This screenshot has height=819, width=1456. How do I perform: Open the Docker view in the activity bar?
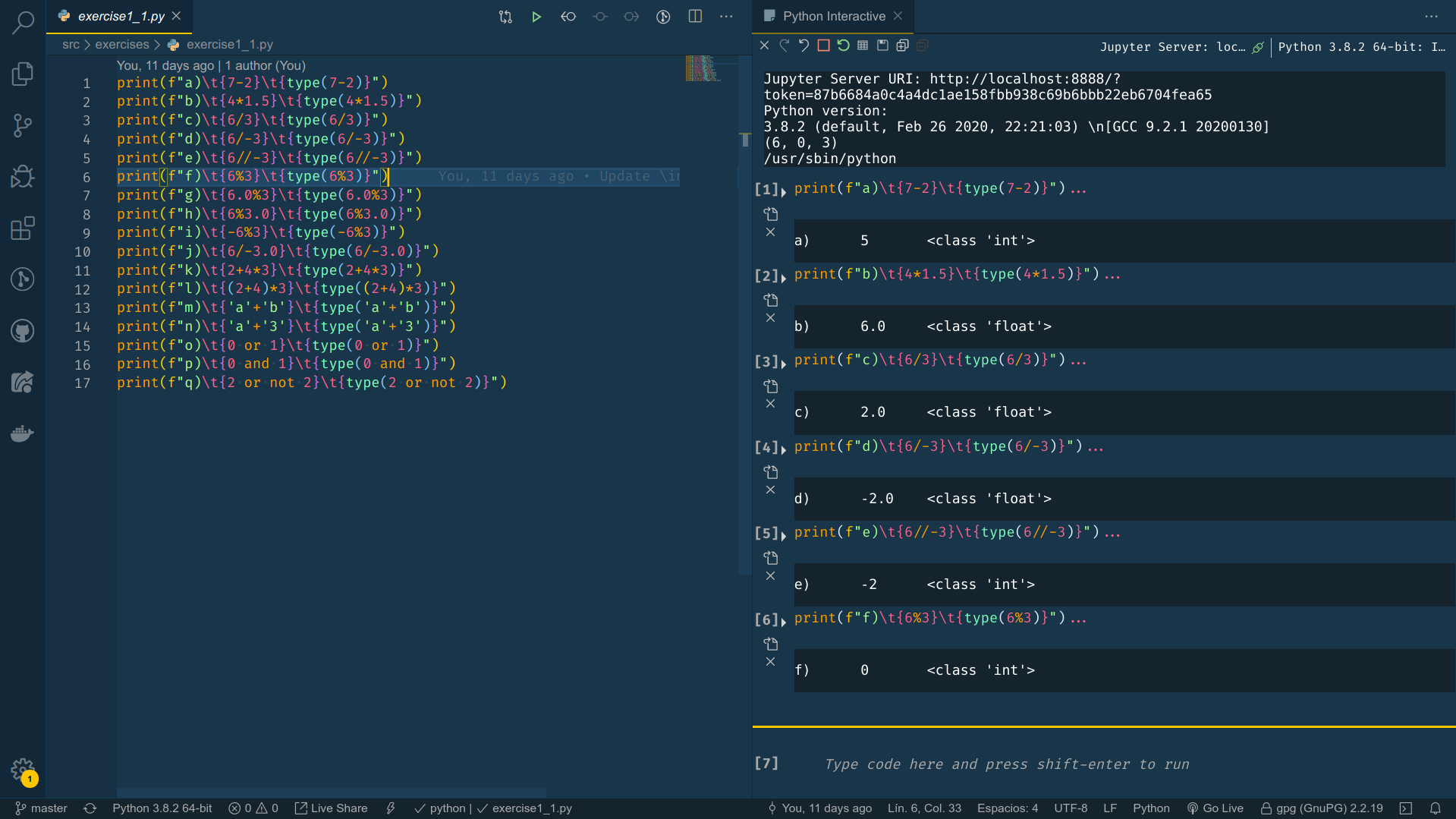click(23, 433)
